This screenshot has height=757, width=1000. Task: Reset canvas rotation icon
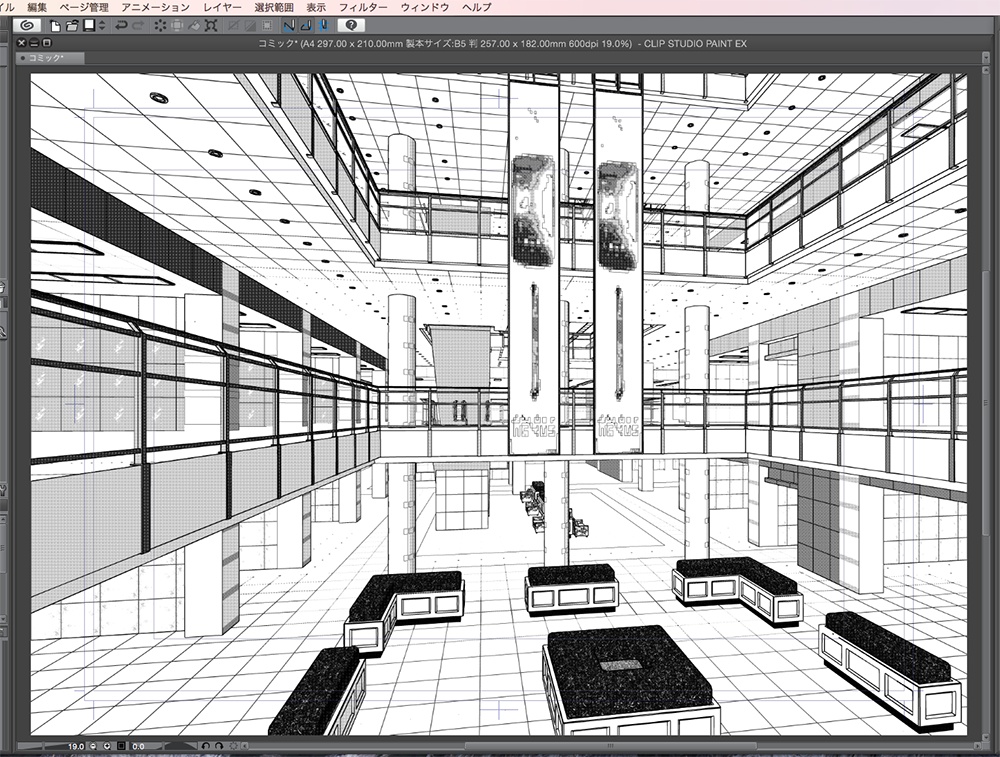(233, 746)
